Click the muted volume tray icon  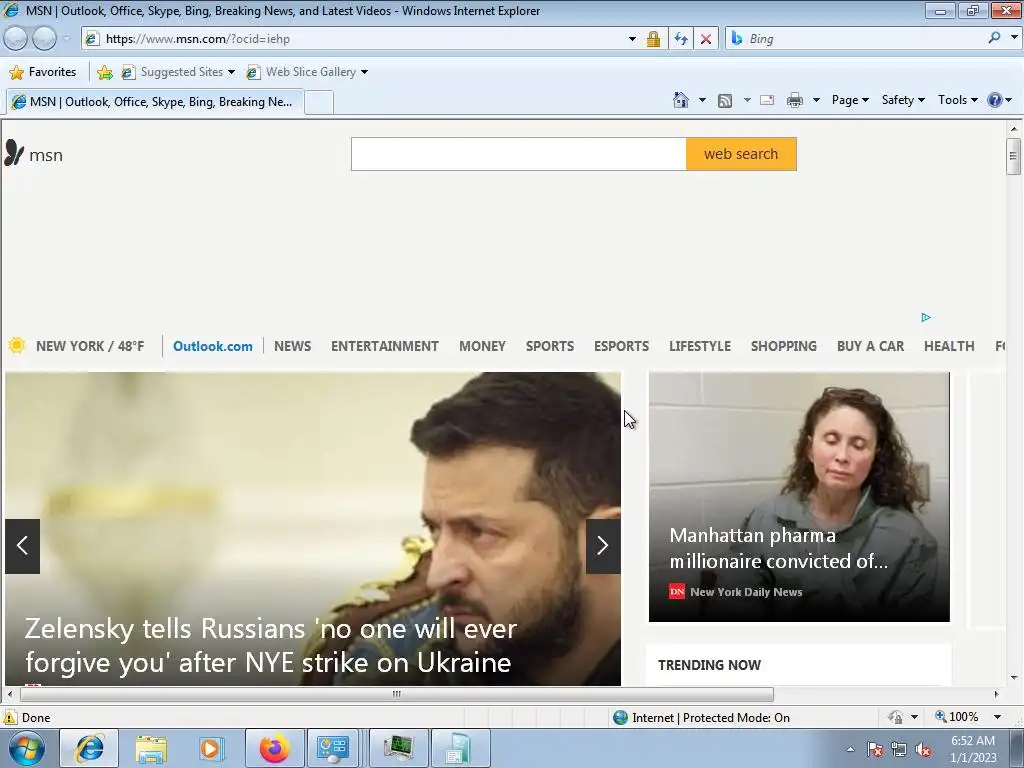923,749
